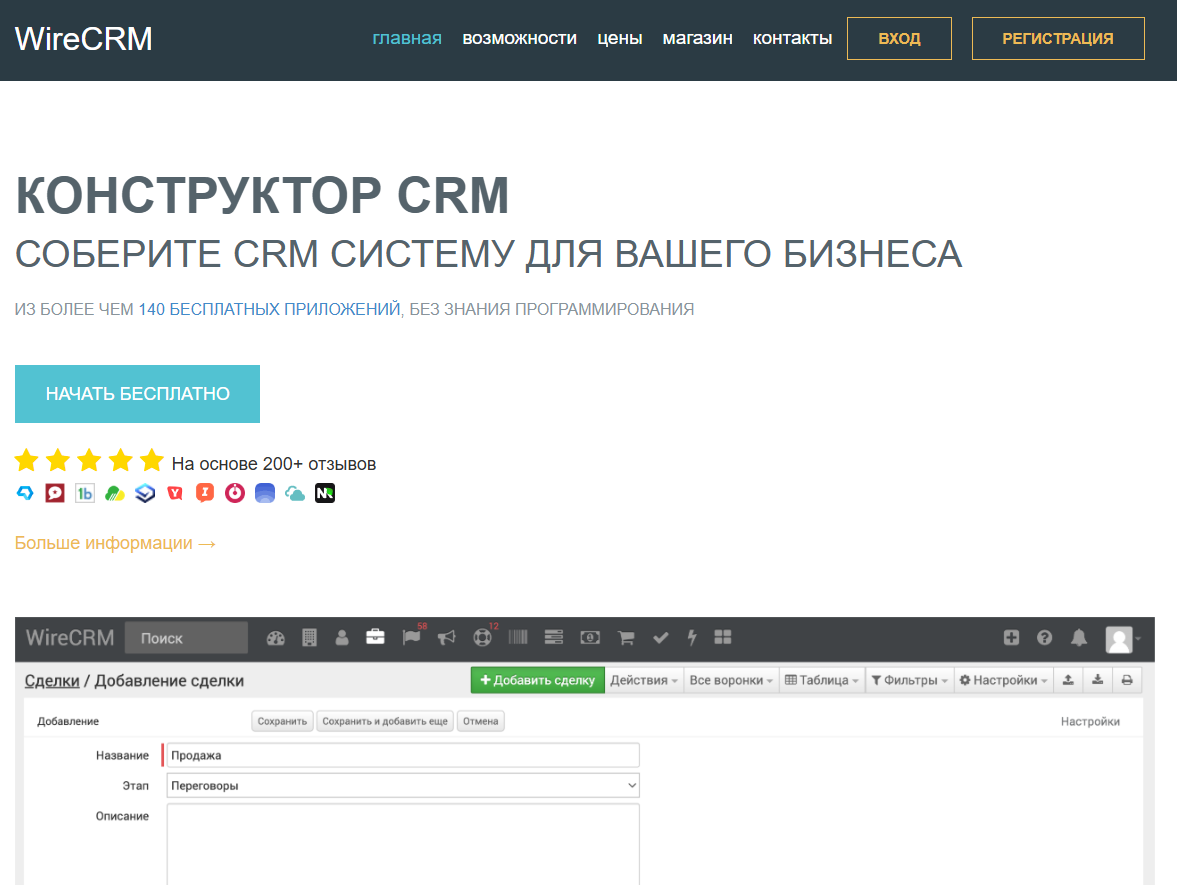1177x885 pixels.
Task: Open the lifebuoy support icon with badge 12
Action: pos(483,637)
